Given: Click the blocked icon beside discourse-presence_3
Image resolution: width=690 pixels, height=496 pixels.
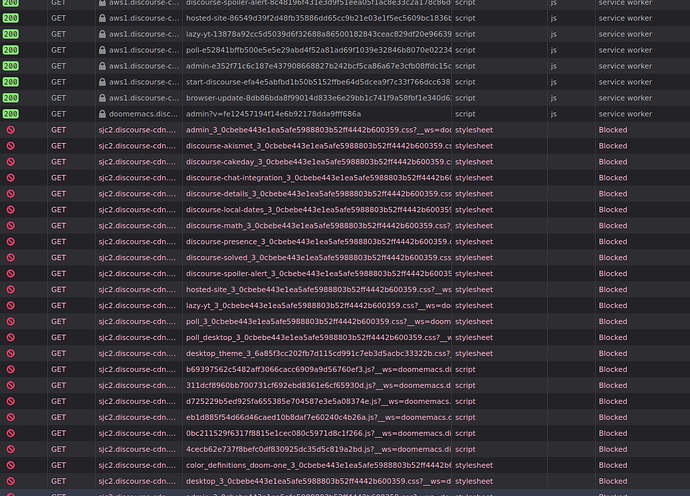Looking at the screenshot, I should [11, 242].
